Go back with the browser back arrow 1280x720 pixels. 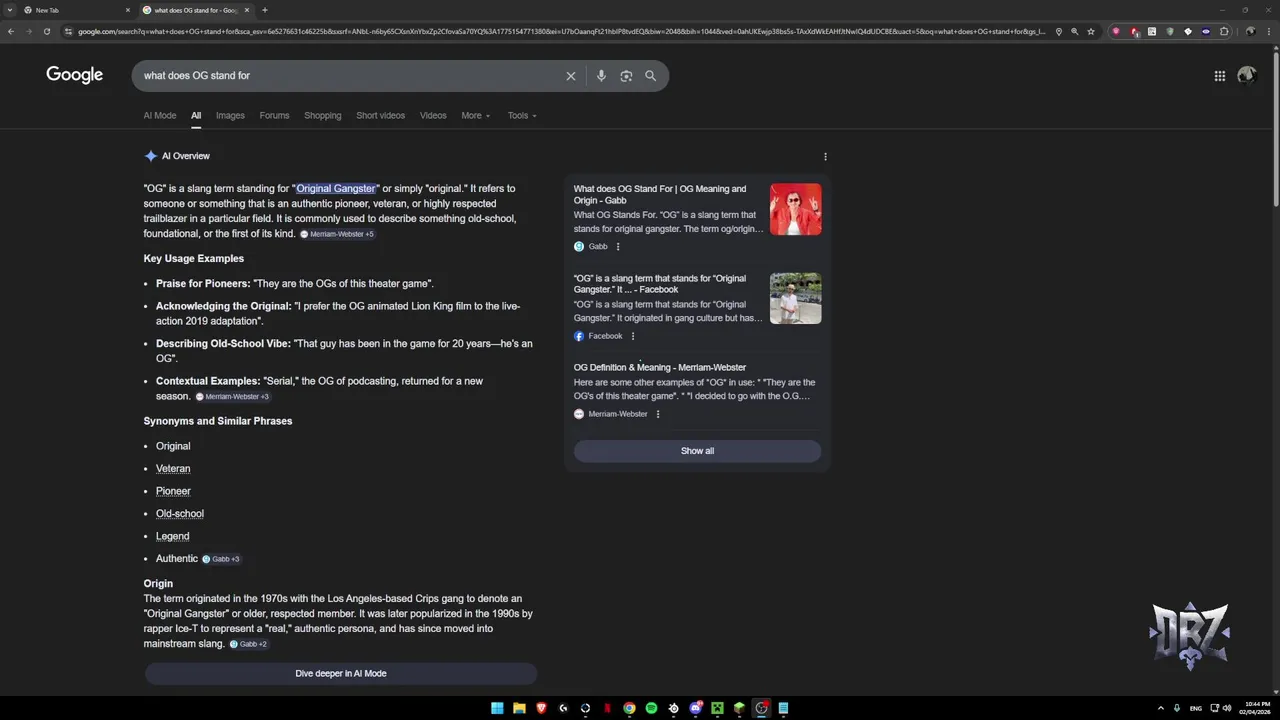pos(11,31)
